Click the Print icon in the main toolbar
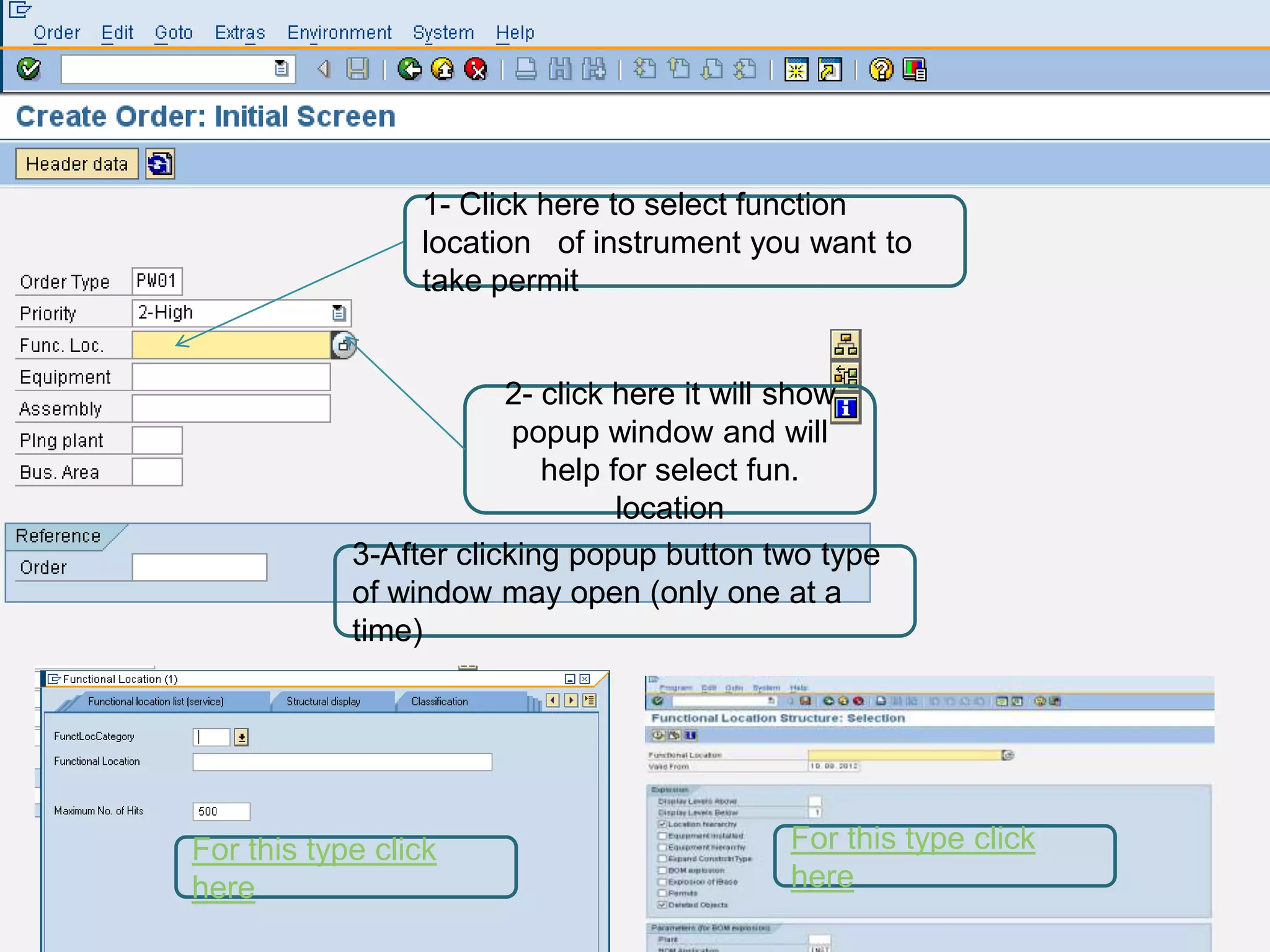 [526, 69]
